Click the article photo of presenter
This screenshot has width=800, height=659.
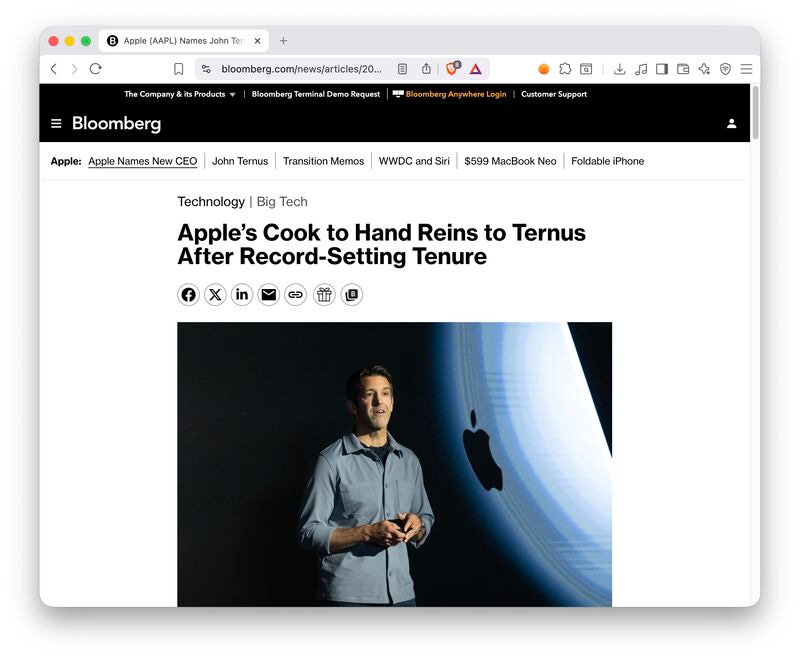pyautogui.click(x=394, y=464)
